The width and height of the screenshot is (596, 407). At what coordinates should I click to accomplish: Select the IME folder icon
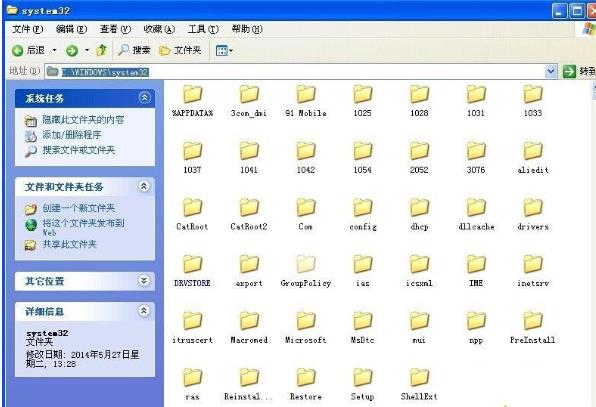click(x=476, y=264)
